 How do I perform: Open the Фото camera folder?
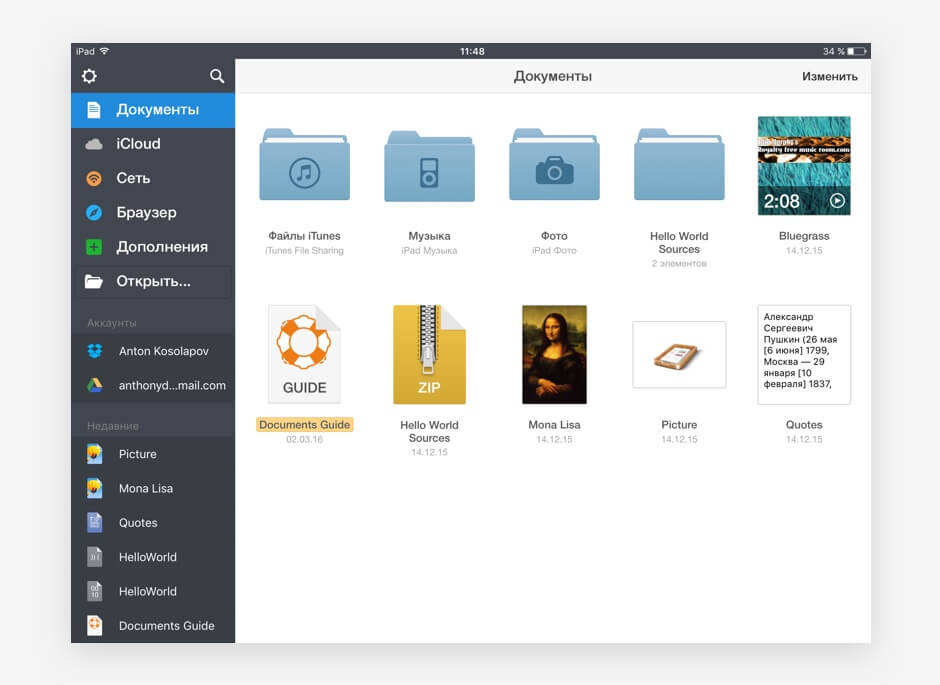click(x=554, y=166)
